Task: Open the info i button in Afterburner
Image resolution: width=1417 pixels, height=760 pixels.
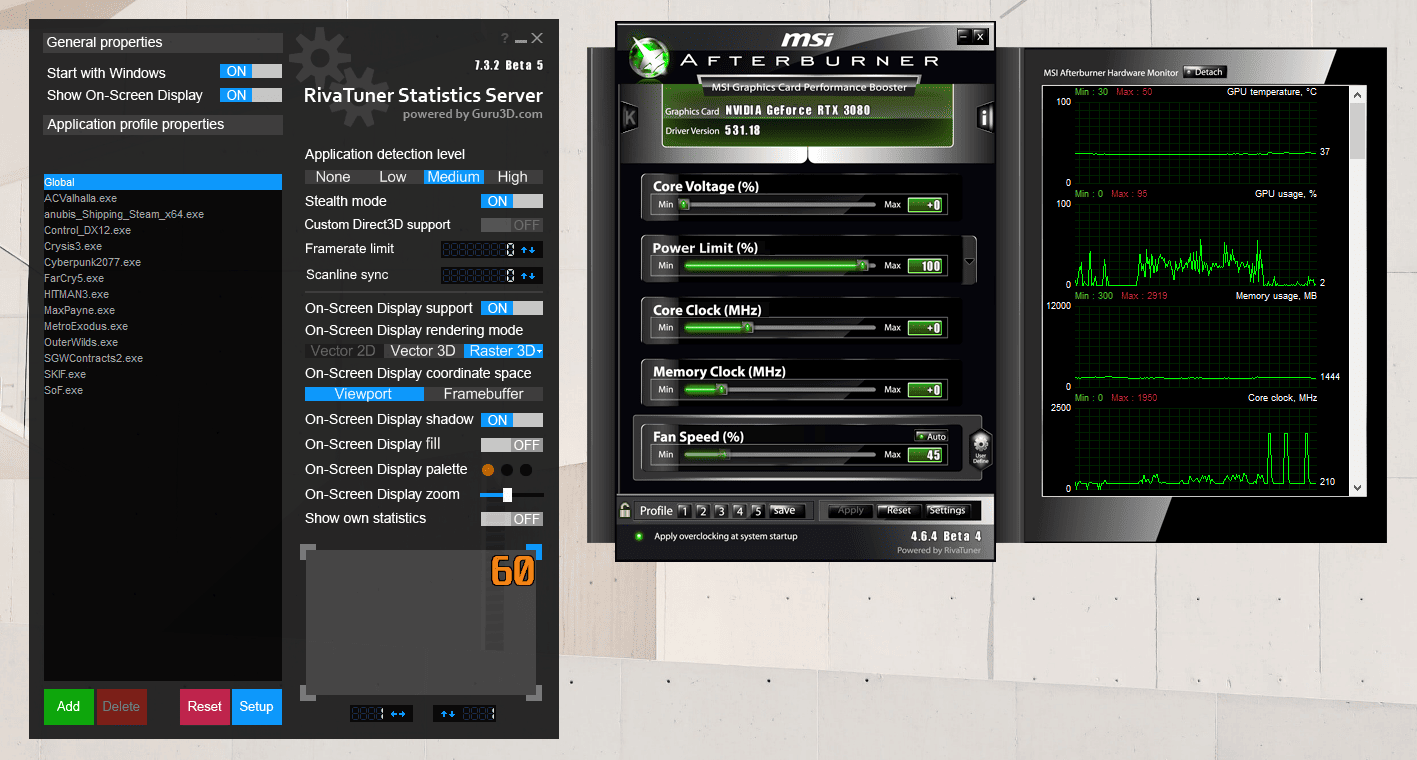Action: [x=985, y=117]
